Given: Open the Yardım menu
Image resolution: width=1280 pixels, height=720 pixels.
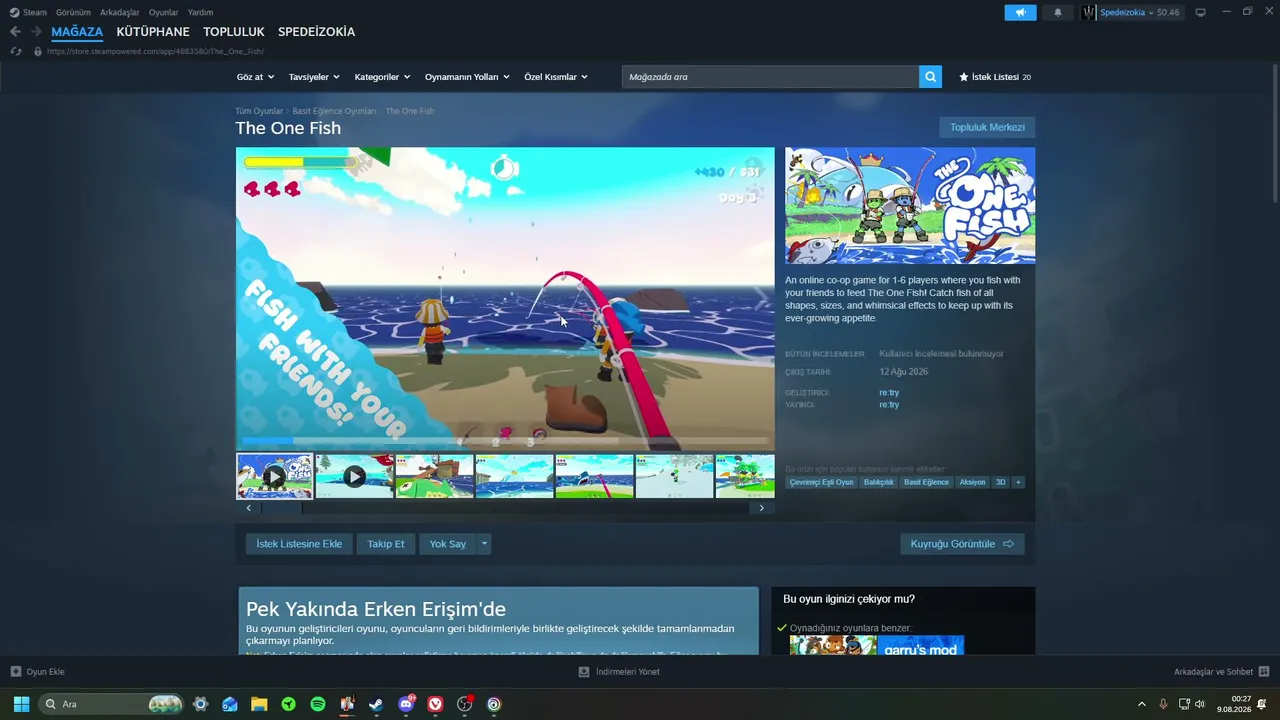Looking at the screenshot, I should (200, 12).
